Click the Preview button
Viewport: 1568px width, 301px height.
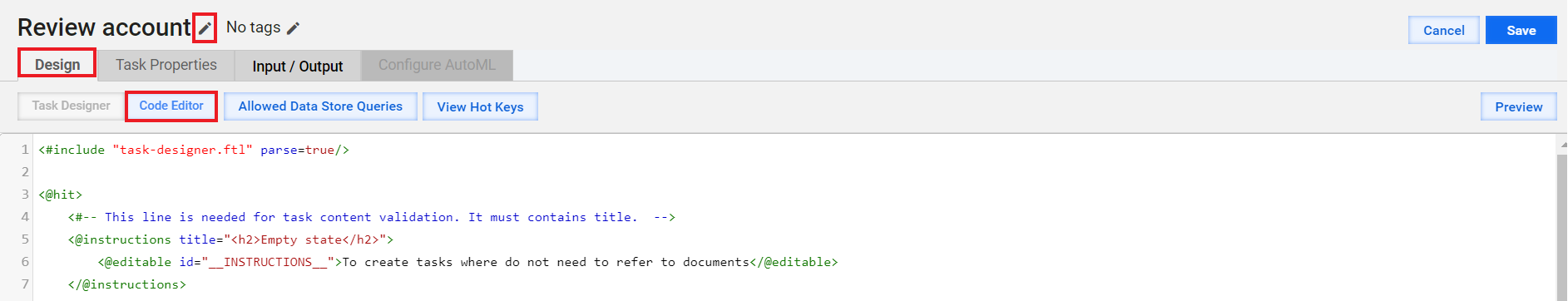pyautogui.click(x=1518, y=106)
